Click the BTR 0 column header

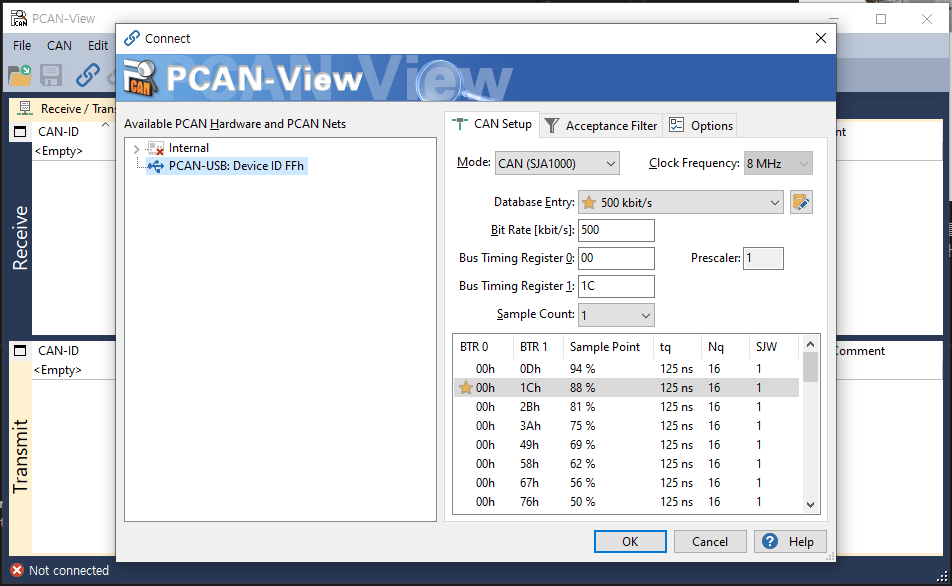(483, 347)
